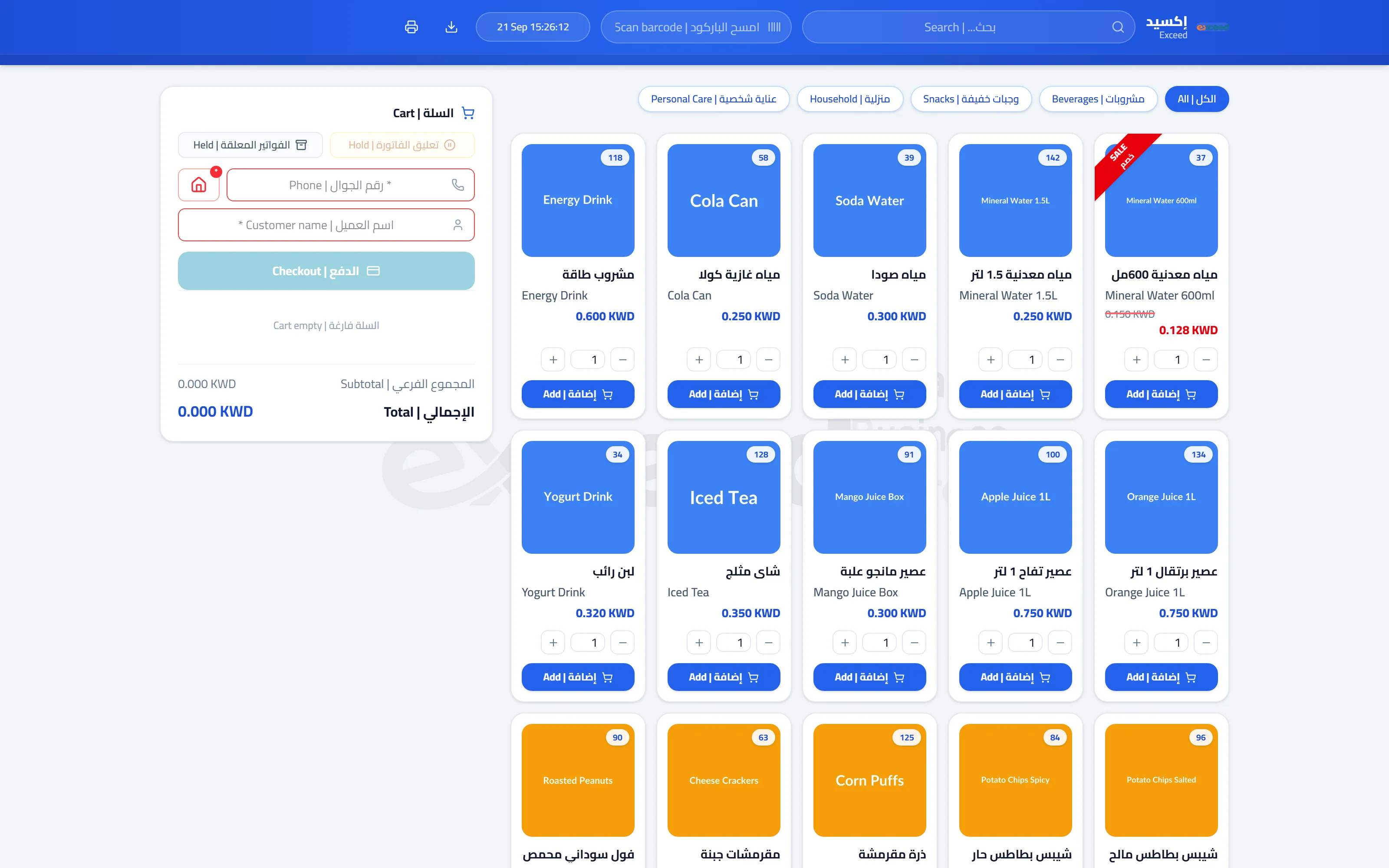Screen dimensions: 1389x868
Task: Select the All category tab
Action: pos(1197,99)
